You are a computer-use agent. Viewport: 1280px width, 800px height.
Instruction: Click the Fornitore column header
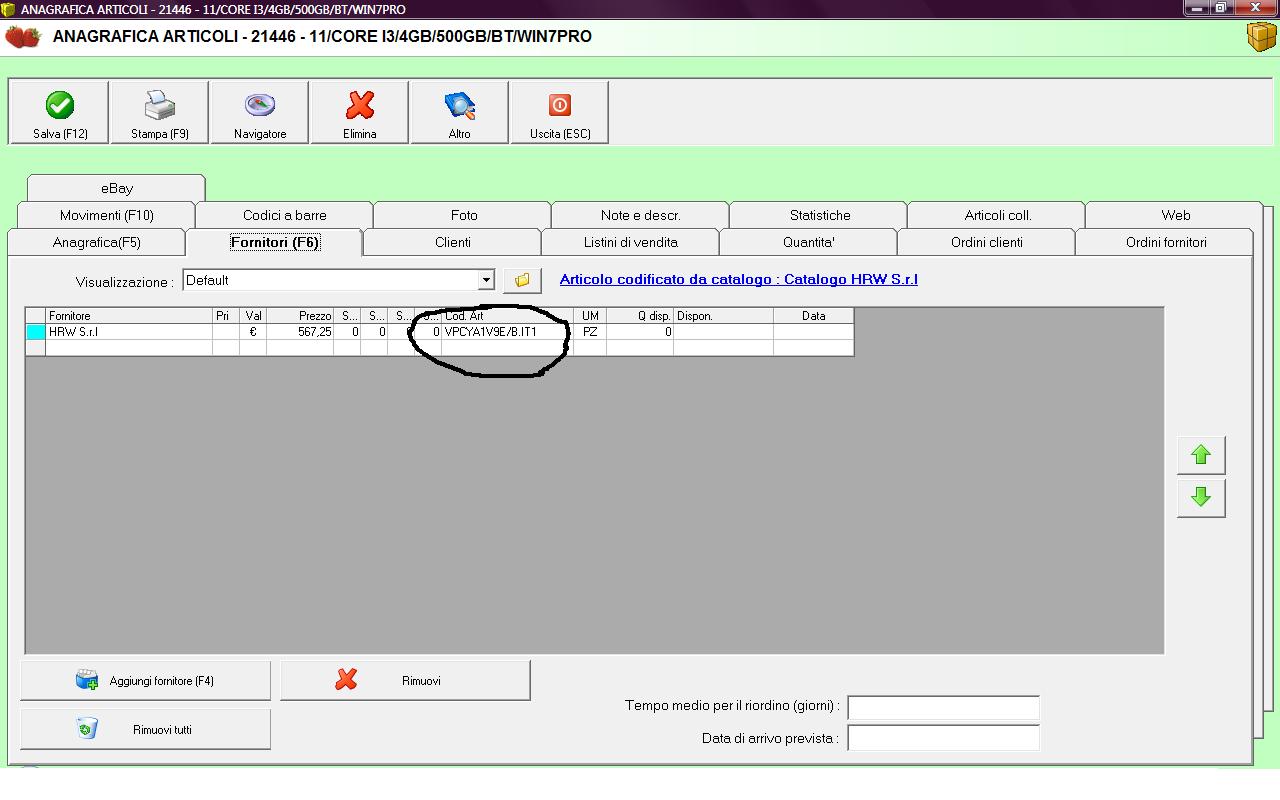click(x=129, y=316)
